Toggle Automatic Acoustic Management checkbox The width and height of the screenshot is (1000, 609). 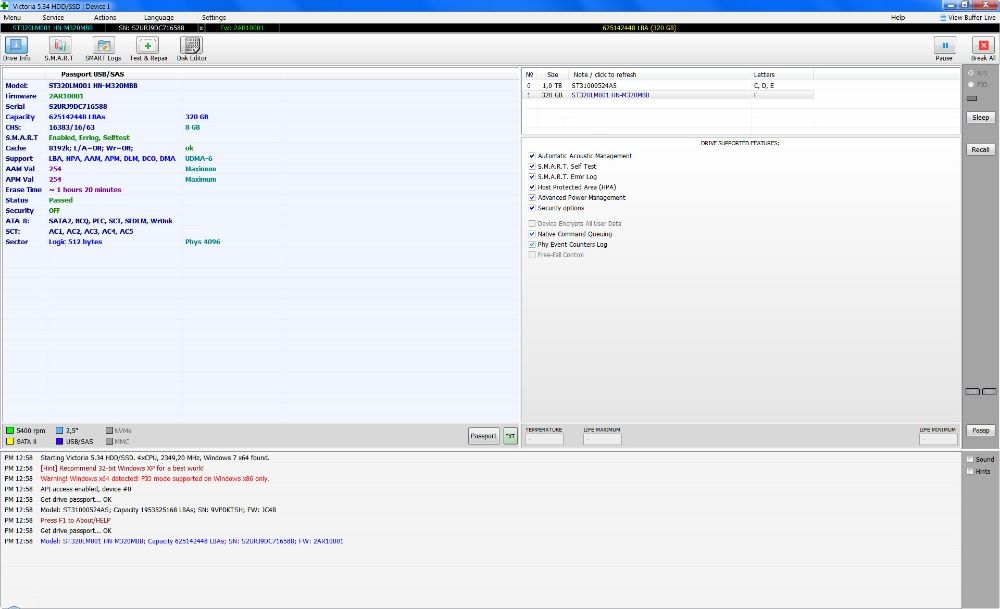[x=532, y=156]
